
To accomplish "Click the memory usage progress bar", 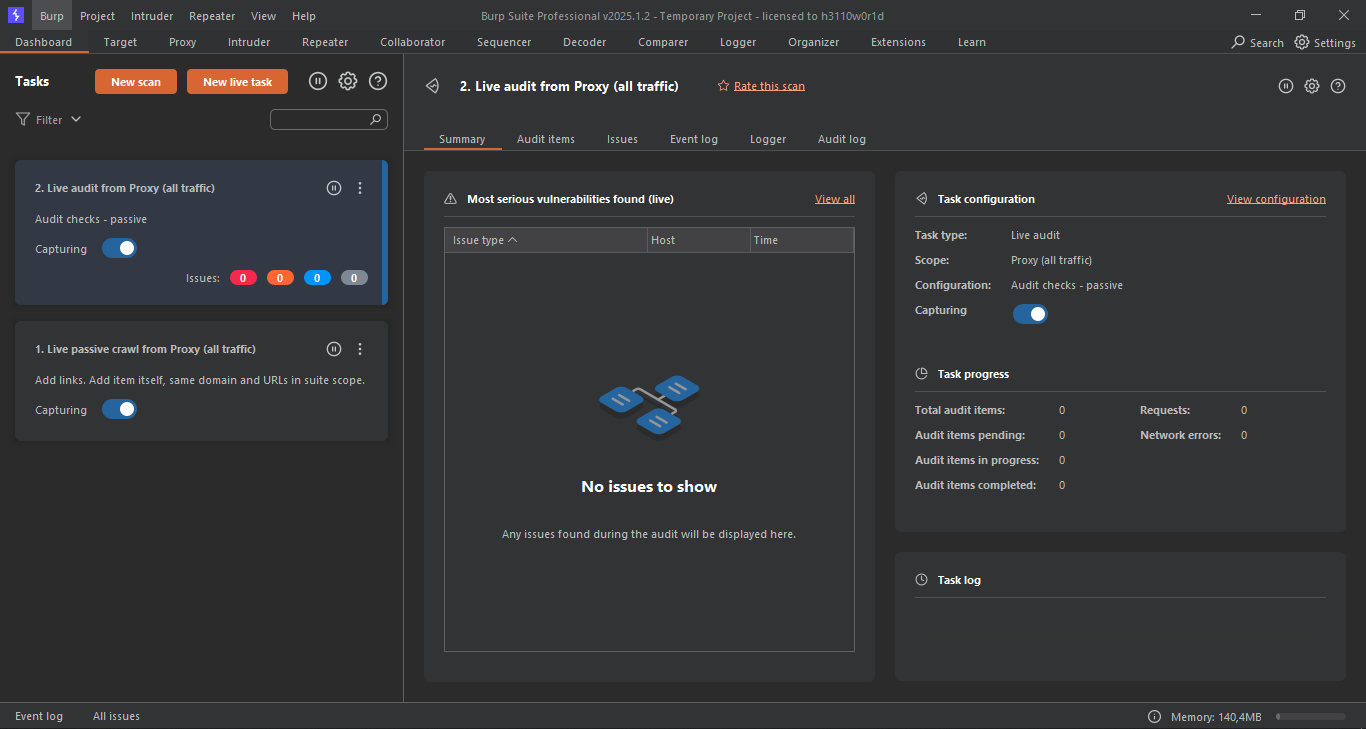I will [1311, 717].
